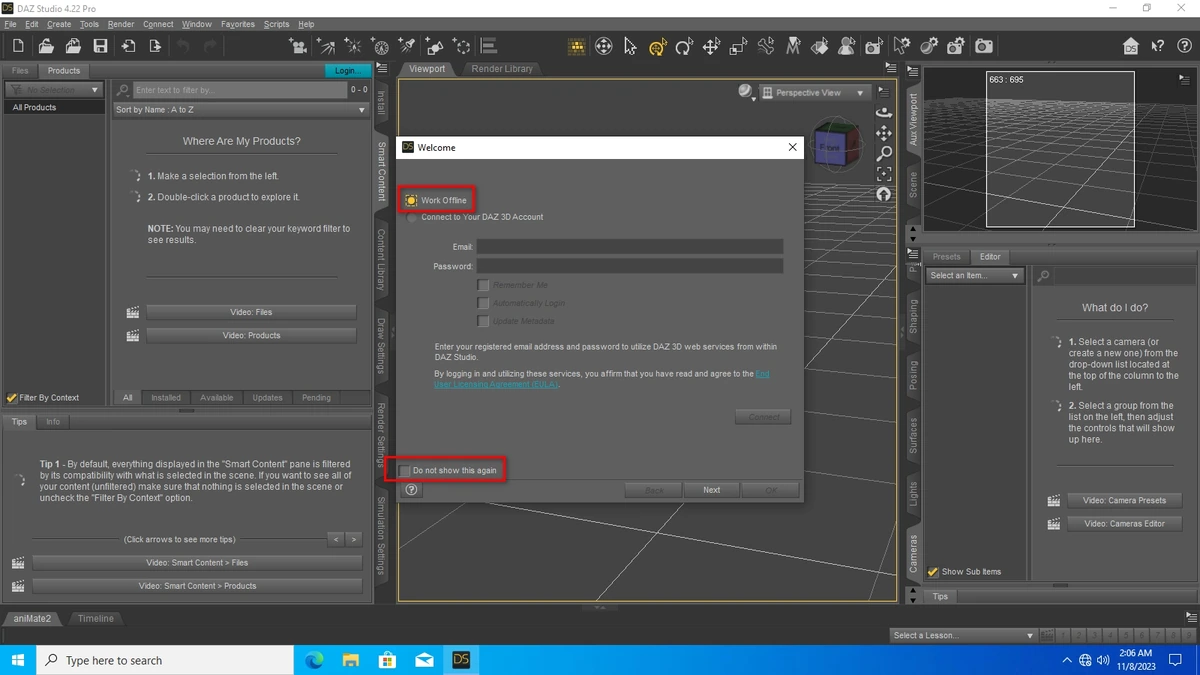Toggle the Update Metadata checkbox
Image resolution: width=1200 pixels, height=675 pixels.
coord(483,321)
